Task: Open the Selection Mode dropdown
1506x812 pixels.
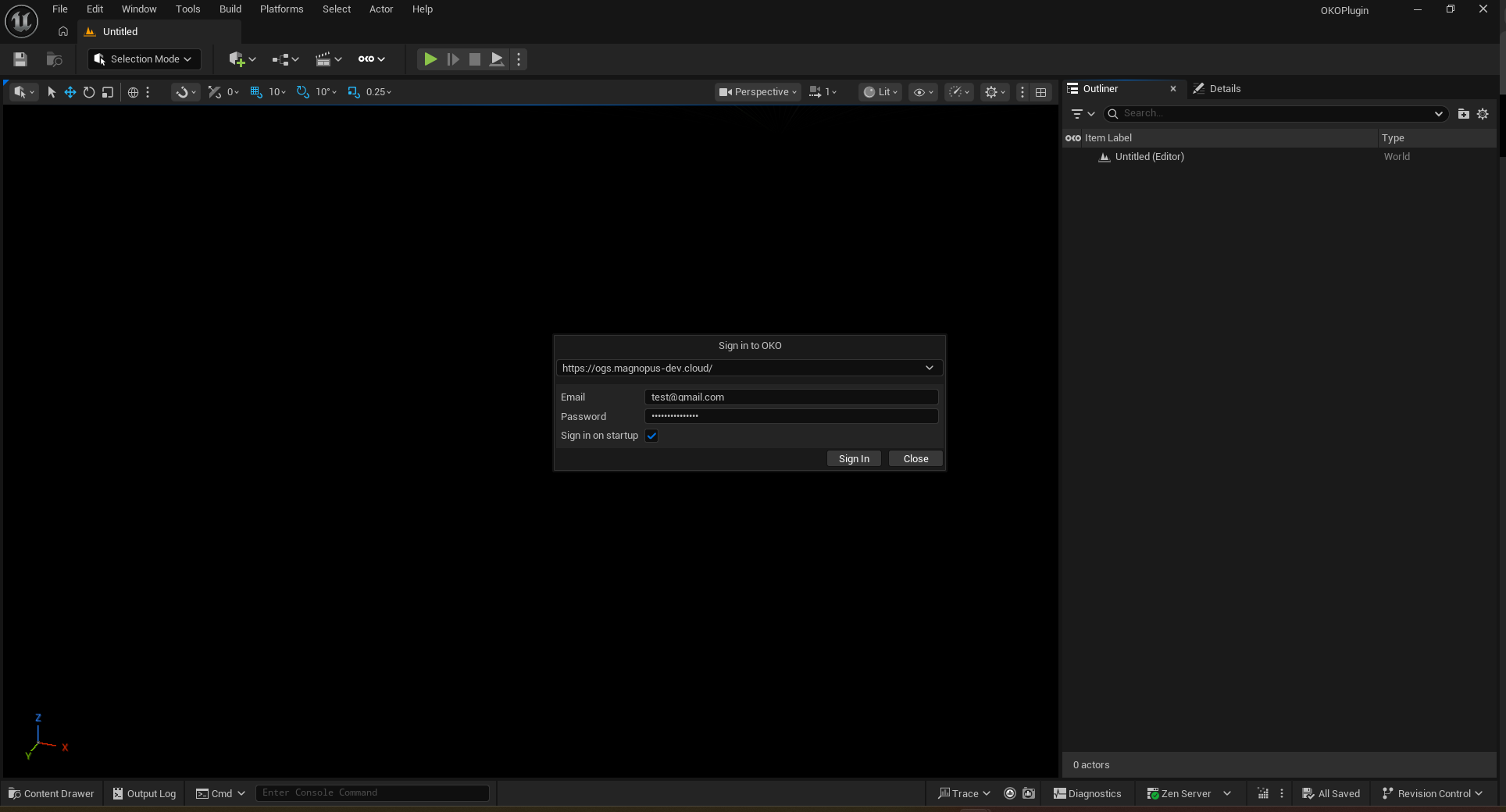Action: (144, 59)
